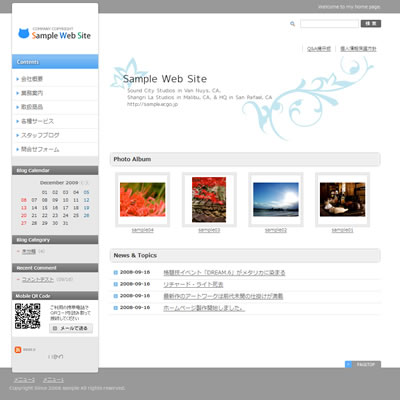
Task: Open the 個人情報保護方針 privacy link
Action: pyautogui.click(x=358, y=49)
